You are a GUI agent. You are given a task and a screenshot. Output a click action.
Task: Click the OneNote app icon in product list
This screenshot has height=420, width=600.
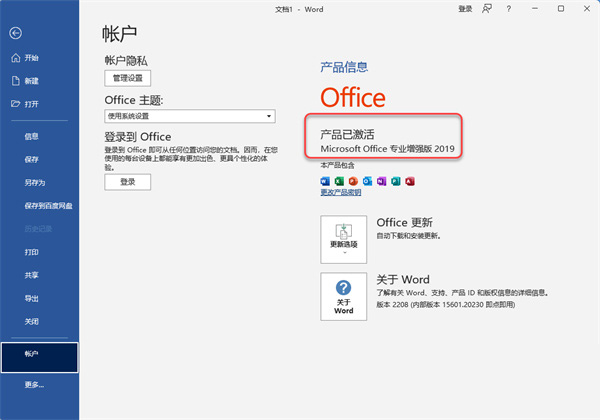(381, 180)
